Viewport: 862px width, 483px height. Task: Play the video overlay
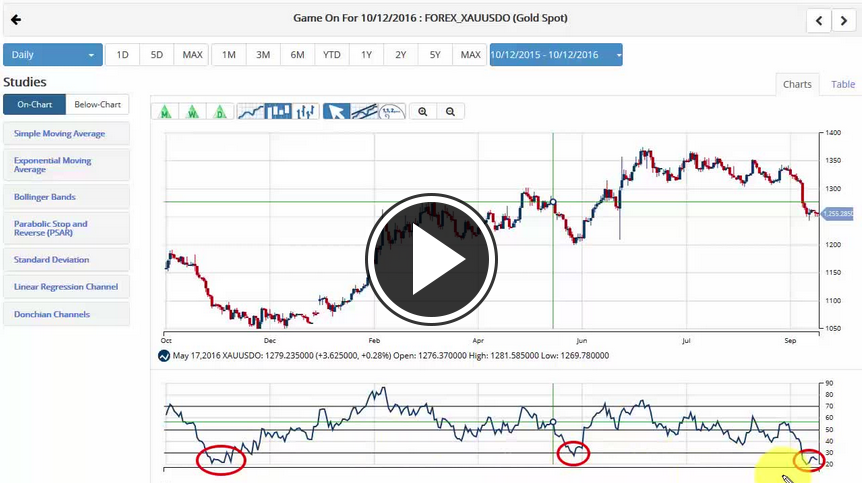[x=431, y=259]
